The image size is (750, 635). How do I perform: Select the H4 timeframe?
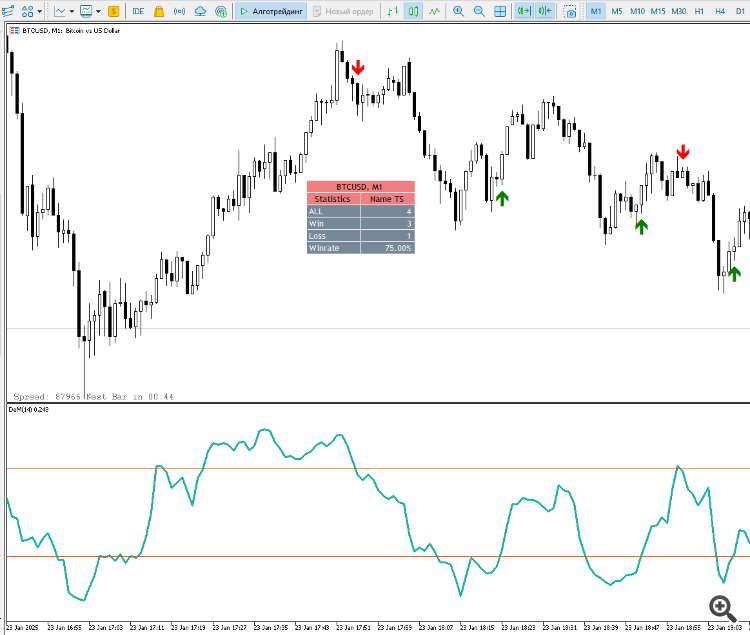coord(720,11)
